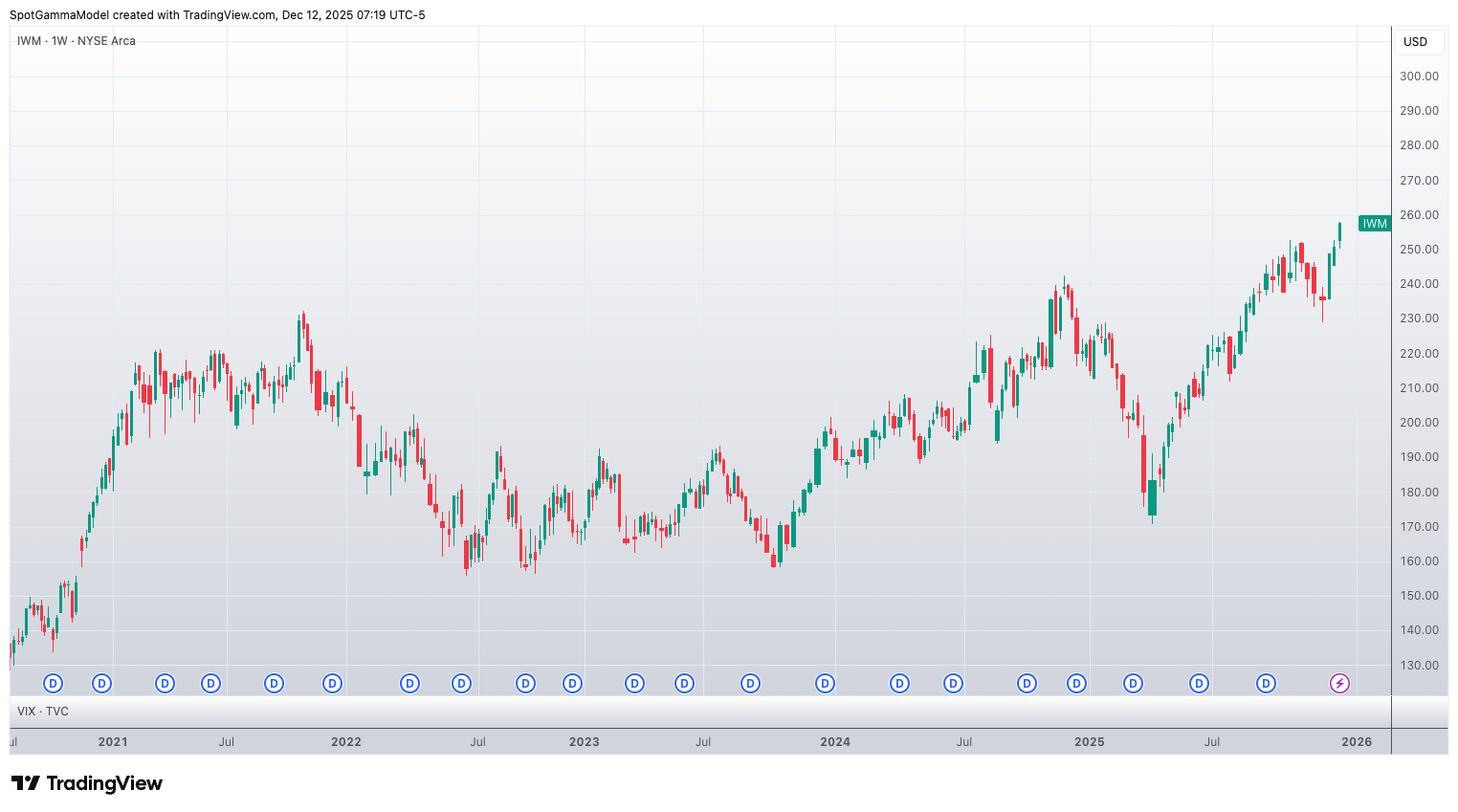1458x812 pixels.
Task: Click the green IWM price tag
Action: (1374, 224)
